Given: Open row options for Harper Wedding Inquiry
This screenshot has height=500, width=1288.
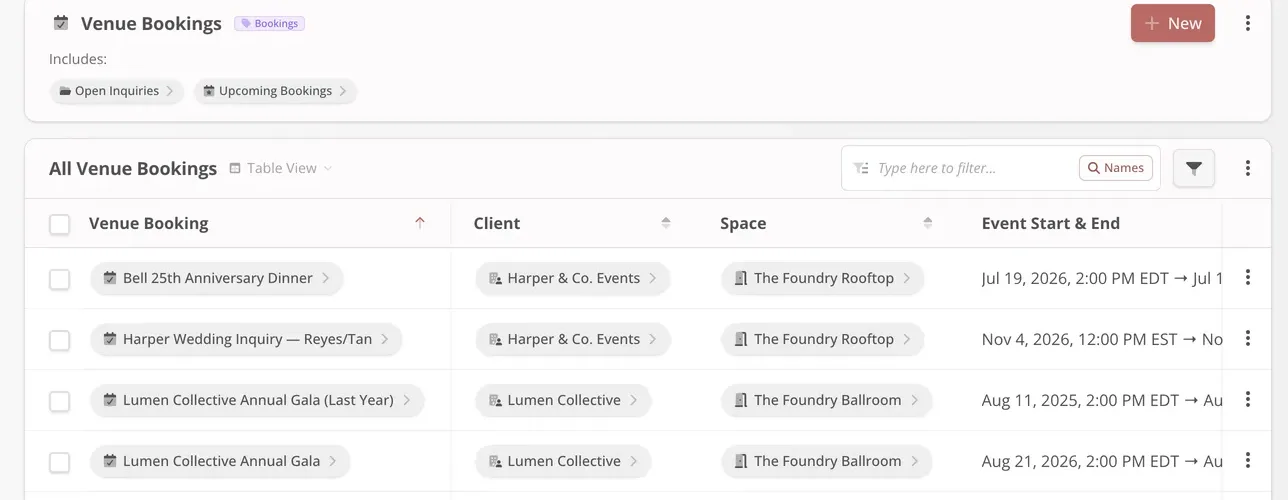Looking at the screenshot, I should click(1247, 339).
